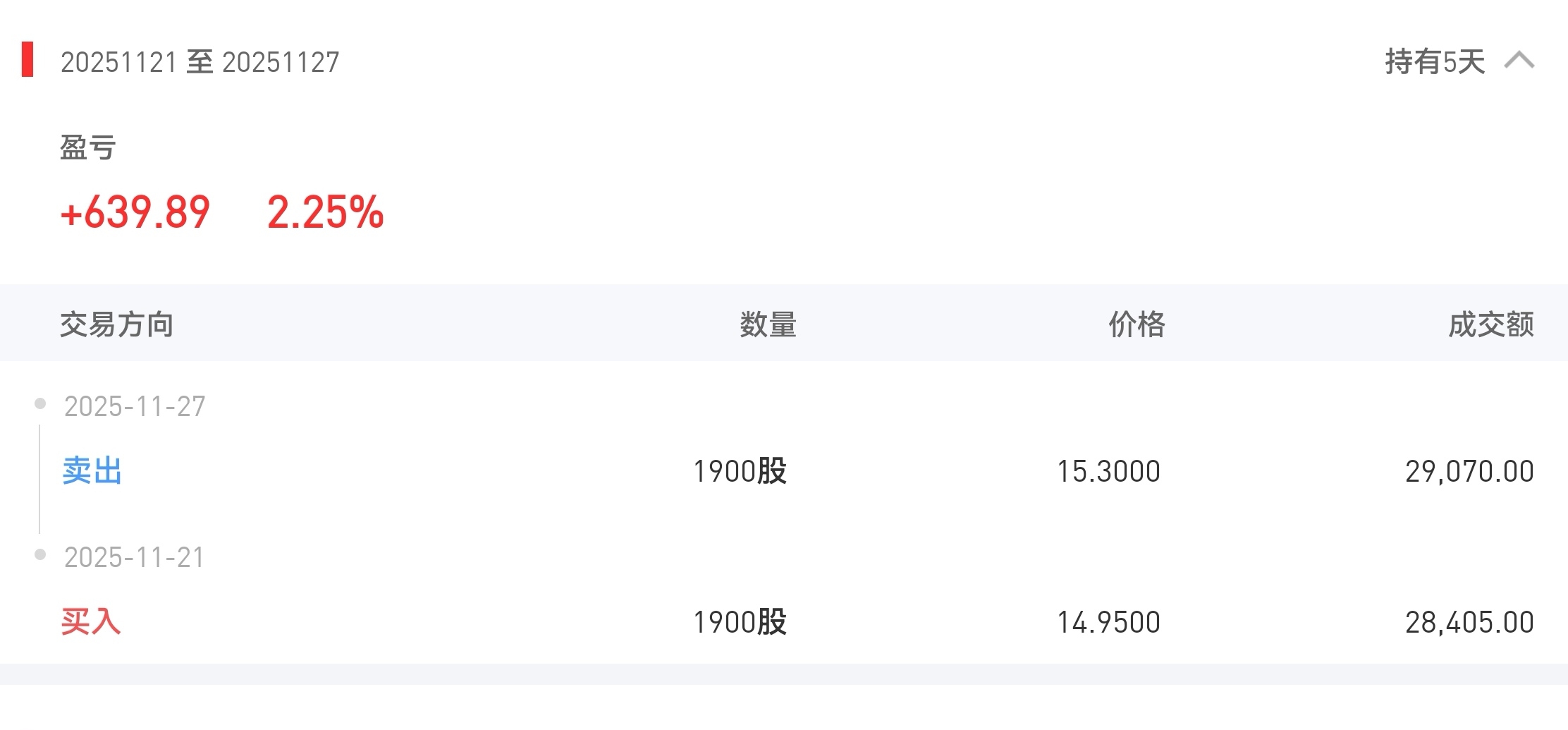The height and width of the screenshot is (730, 1568).
Task: Click the 28,405.00 buy turnover amount
Action: [1469, 622]
